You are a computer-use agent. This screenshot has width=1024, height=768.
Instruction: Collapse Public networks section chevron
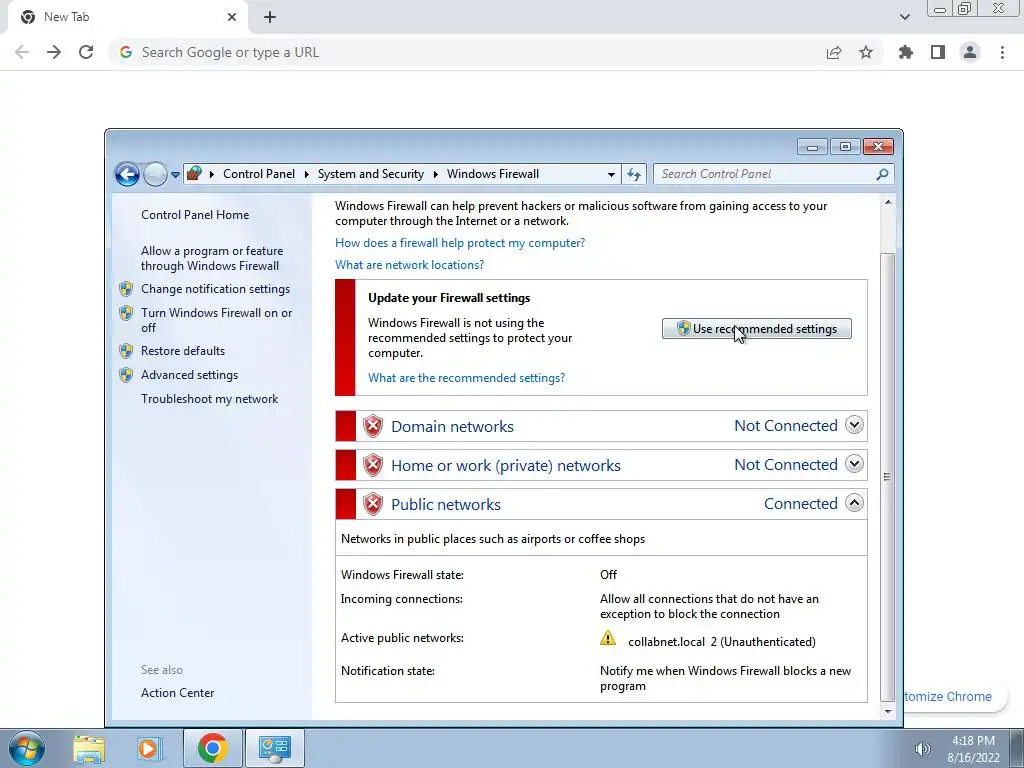(854, 504)
